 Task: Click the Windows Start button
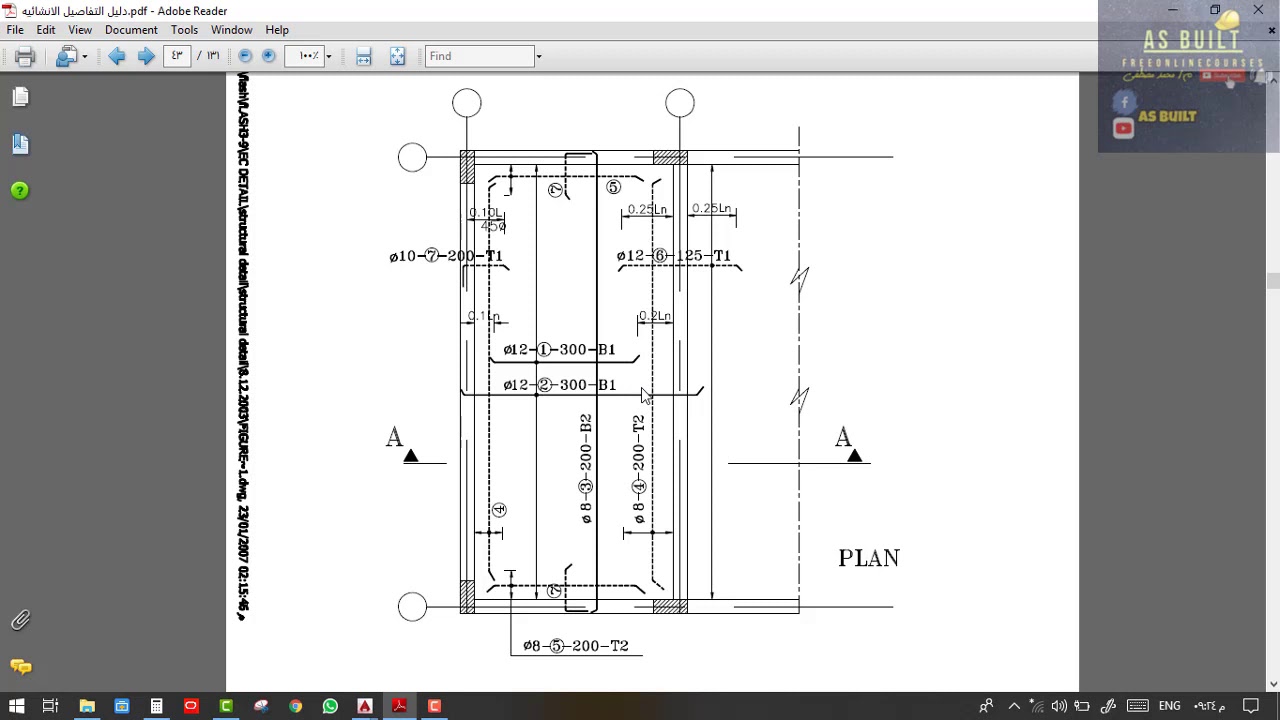tap(16, 706)
